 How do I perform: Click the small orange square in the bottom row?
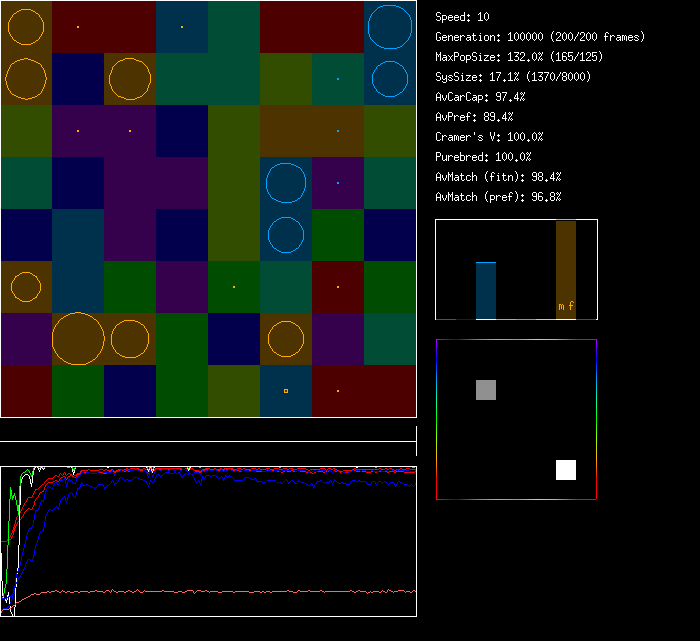point(286,390)
